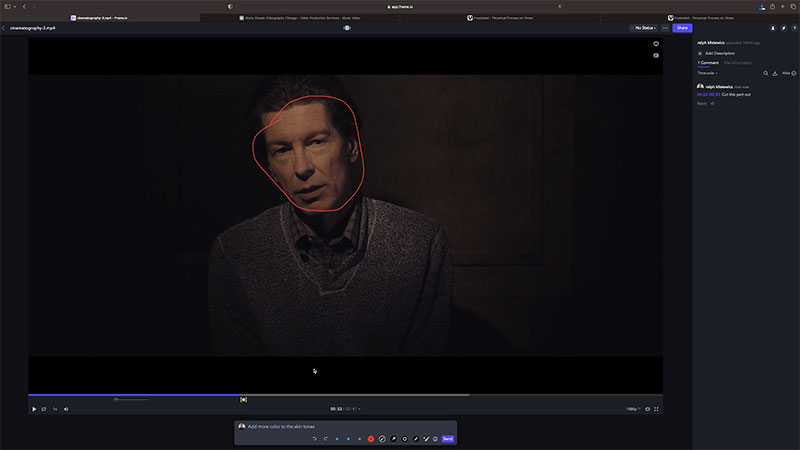Mute the video volume icon
This screenshot has height=450, width=800.
(x=66, y=409)
